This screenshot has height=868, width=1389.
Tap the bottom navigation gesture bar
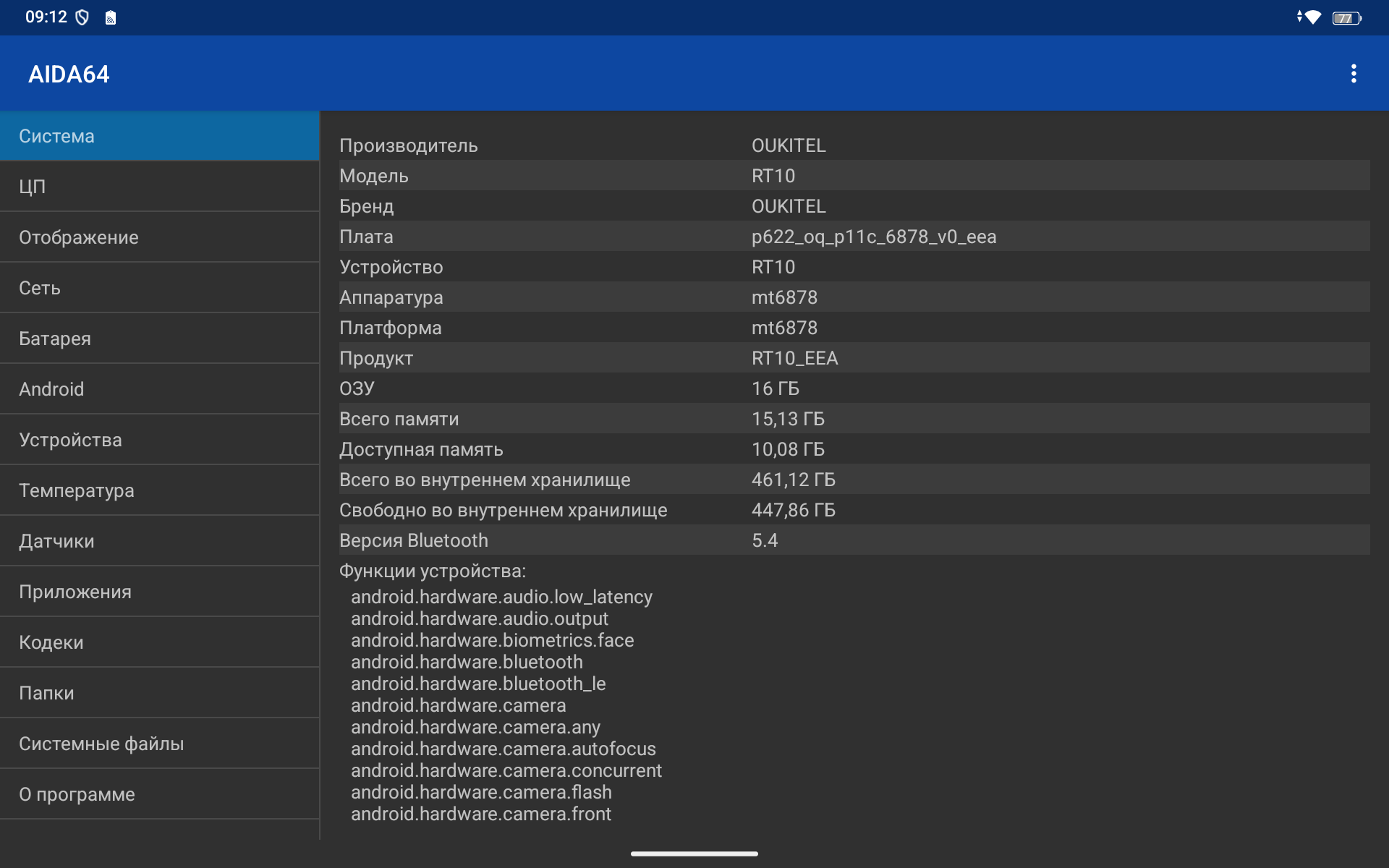(x=694, y=854)
